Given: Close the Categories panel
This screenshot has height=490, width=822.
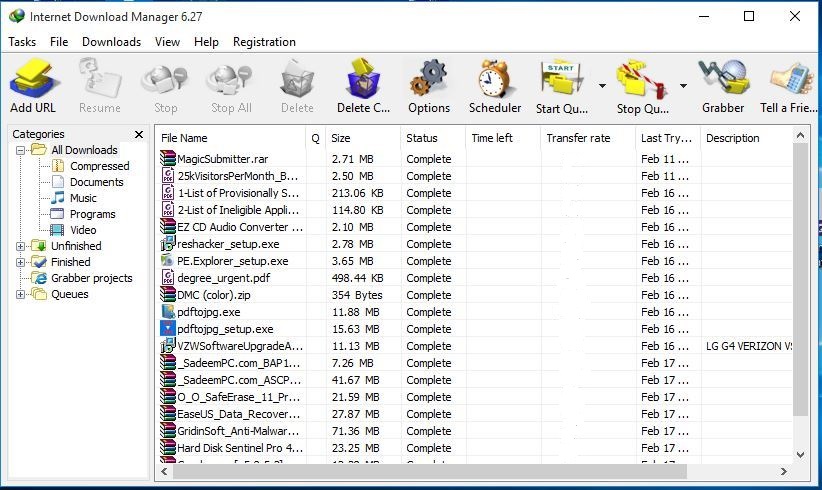Looking at the screenshot, I should point(139,135).
